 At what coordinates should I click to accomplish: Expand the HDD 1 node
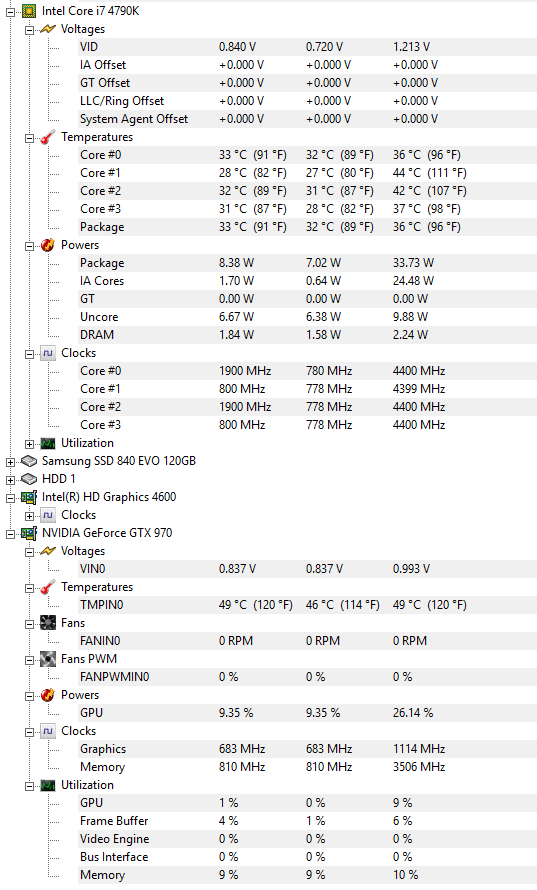[10, 480]
